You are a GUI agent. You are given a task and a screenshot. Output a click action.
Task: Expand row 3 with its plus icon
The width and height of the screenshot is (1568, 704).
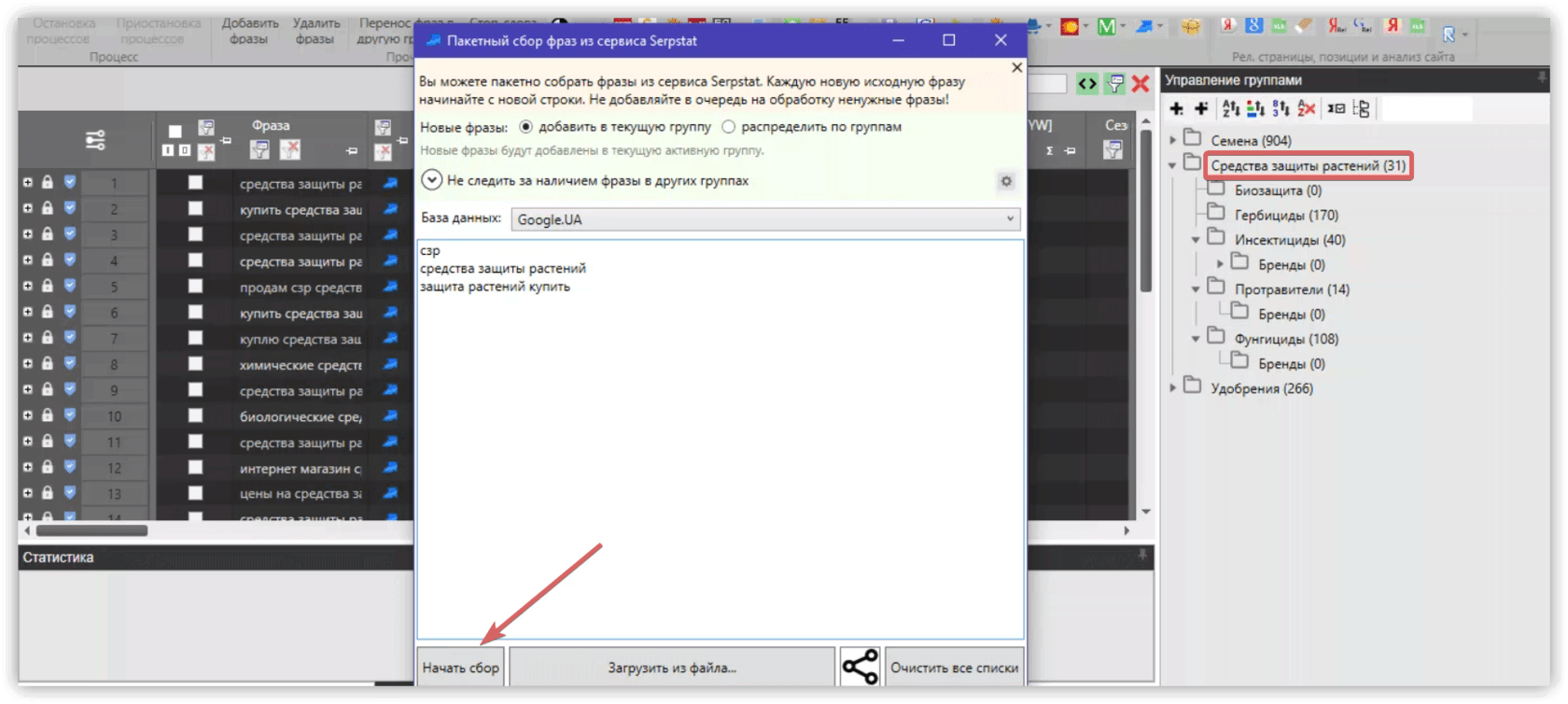coord(28,234)
